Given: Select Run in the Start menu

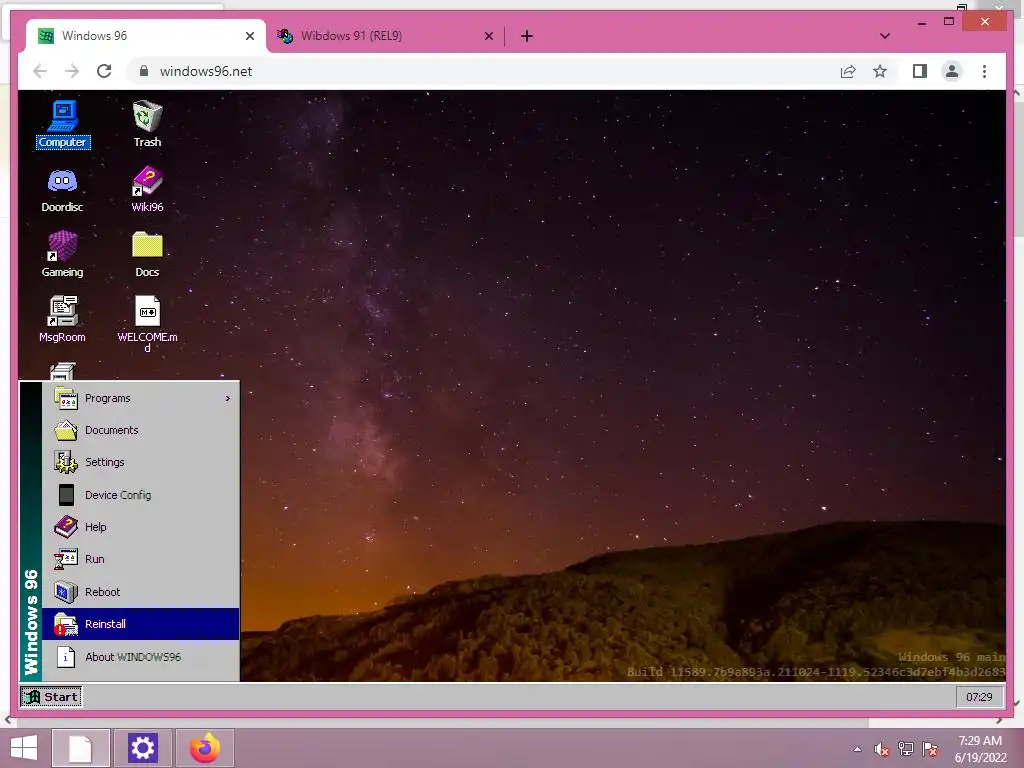Looking at the screenshot, I should coord(140,559).
